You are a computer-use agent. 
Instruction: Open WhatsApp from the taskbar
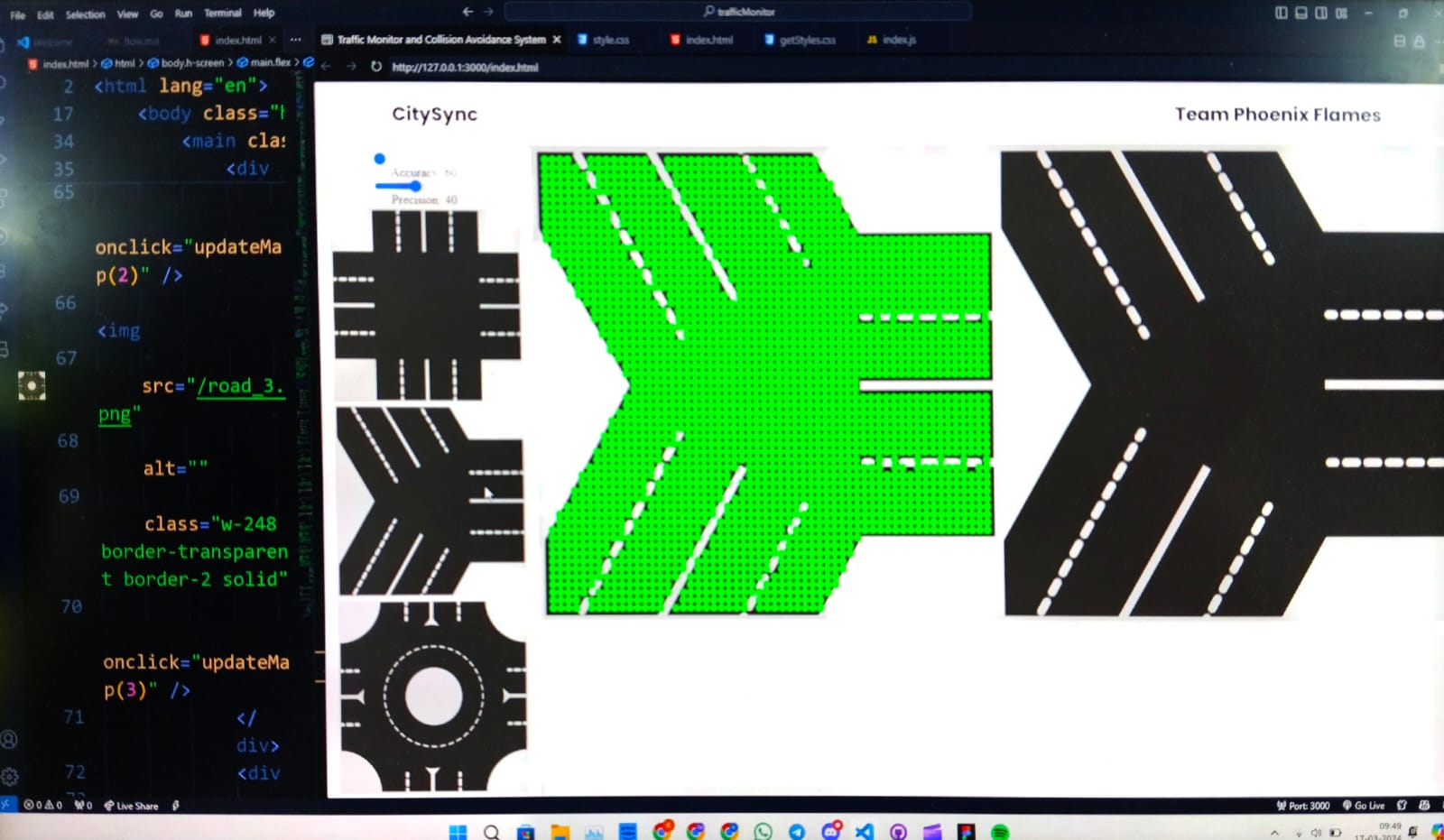[763, 832]
